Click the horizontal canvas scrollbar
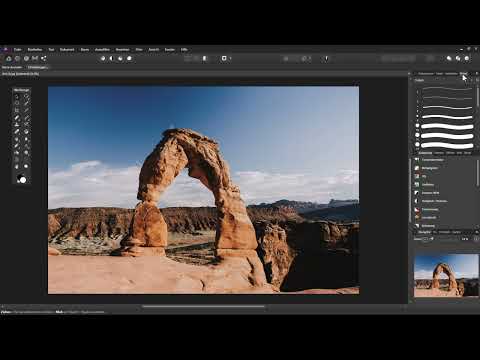This screenshot has height=360, width=480. point(203,306)
